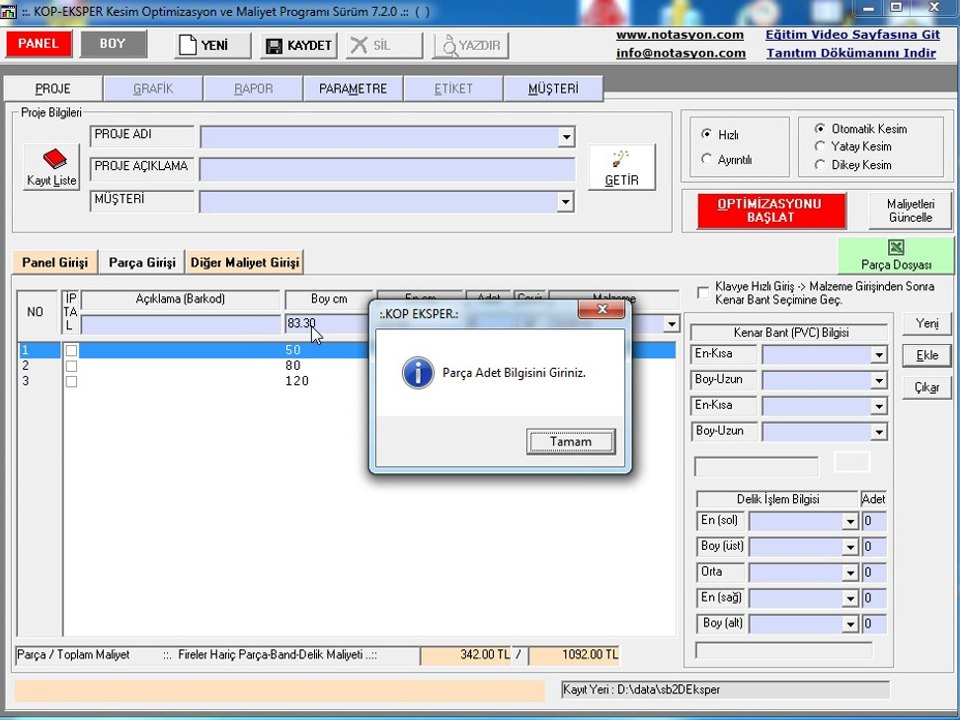
Task: Click the GETİR magic wand button
Action: (x=621, y=167)
